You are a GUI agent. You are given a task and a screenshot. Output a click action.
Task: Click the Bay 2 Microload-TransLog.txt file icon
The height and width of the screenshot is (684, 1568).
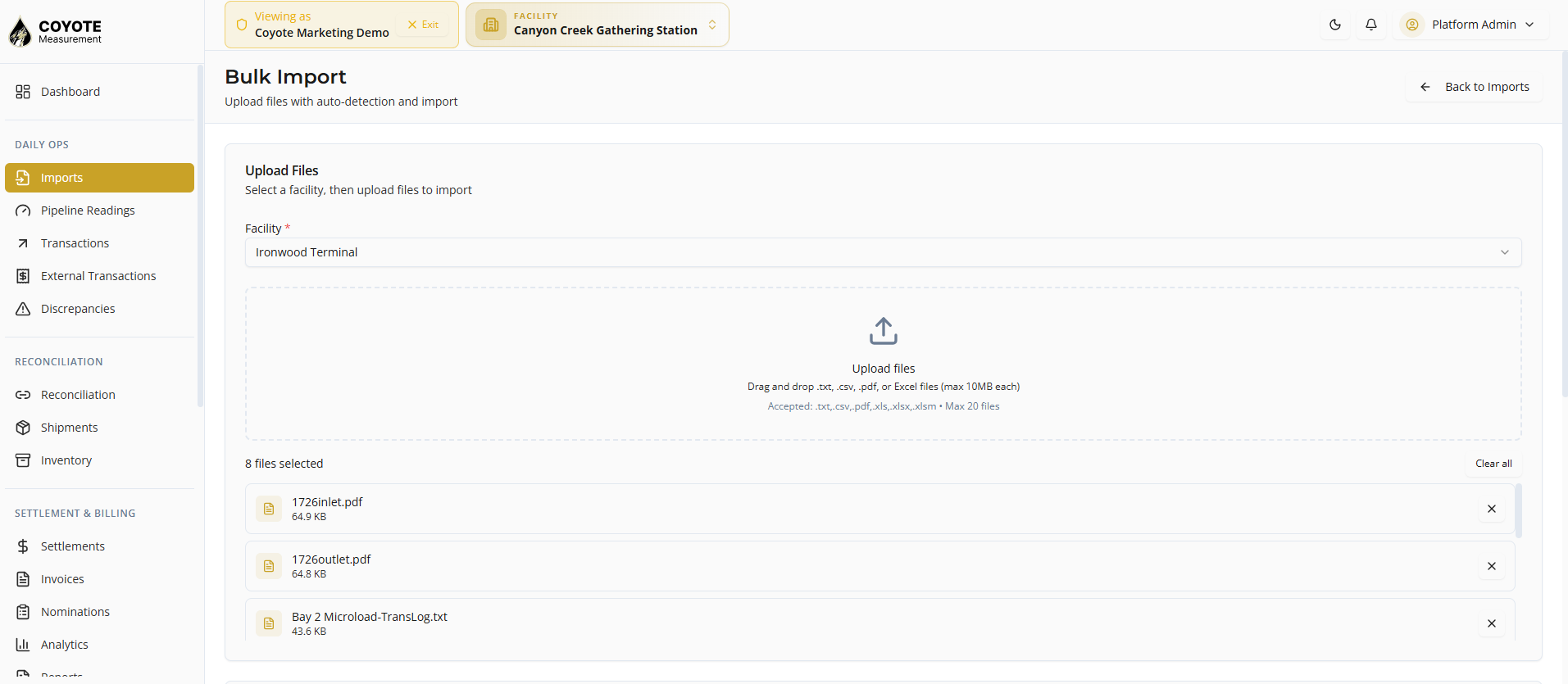point(268,623)
